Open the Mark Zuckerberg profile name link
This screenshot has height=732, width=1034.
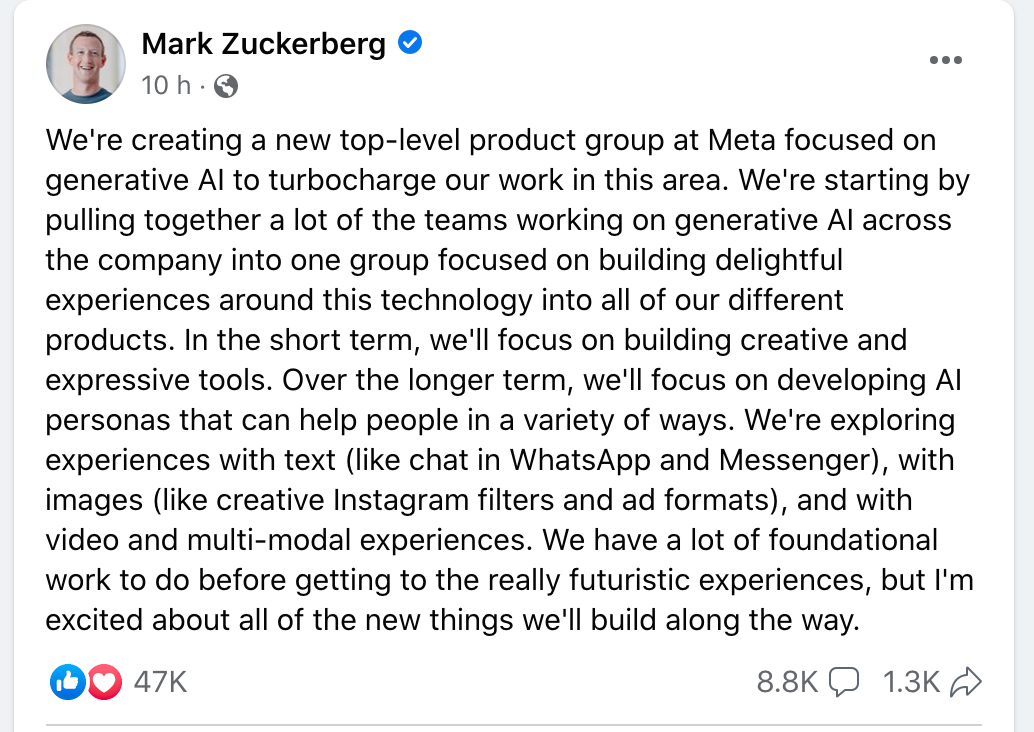(264, 45)
